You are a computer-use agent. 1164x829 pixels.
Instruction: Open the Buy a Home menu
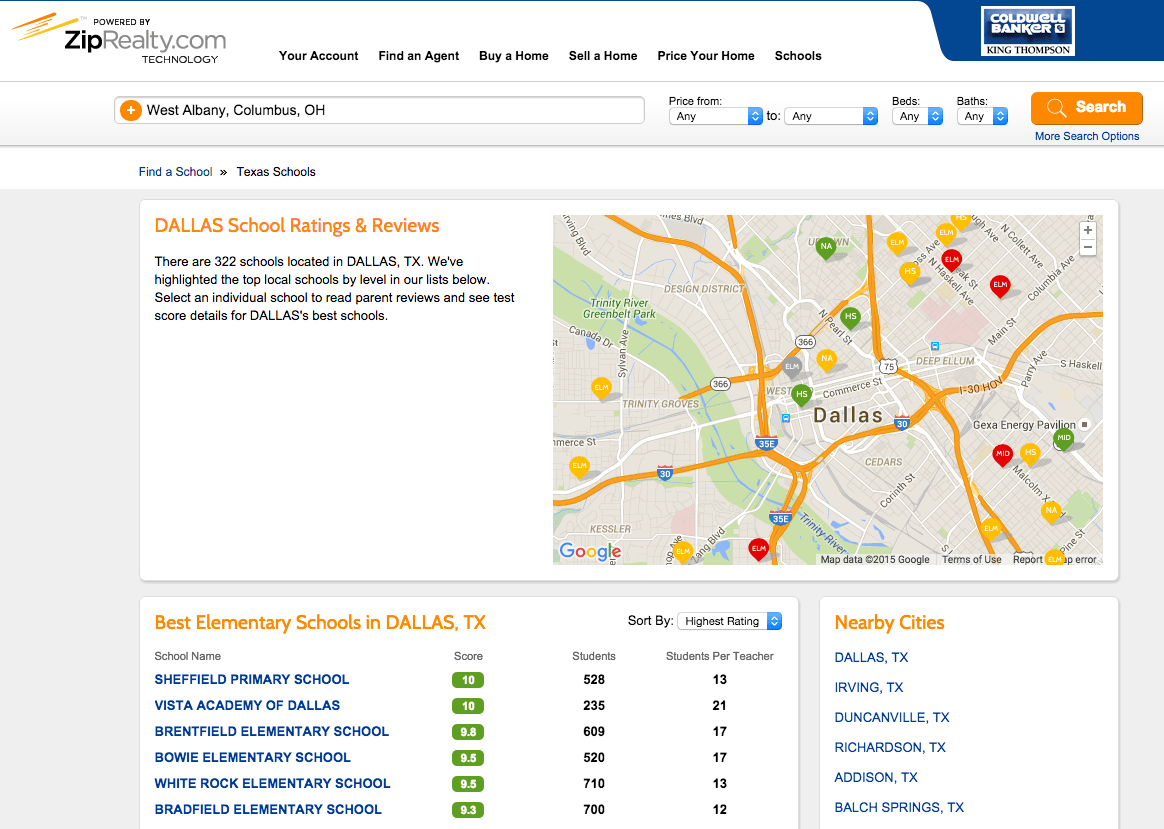click(514, 56)
